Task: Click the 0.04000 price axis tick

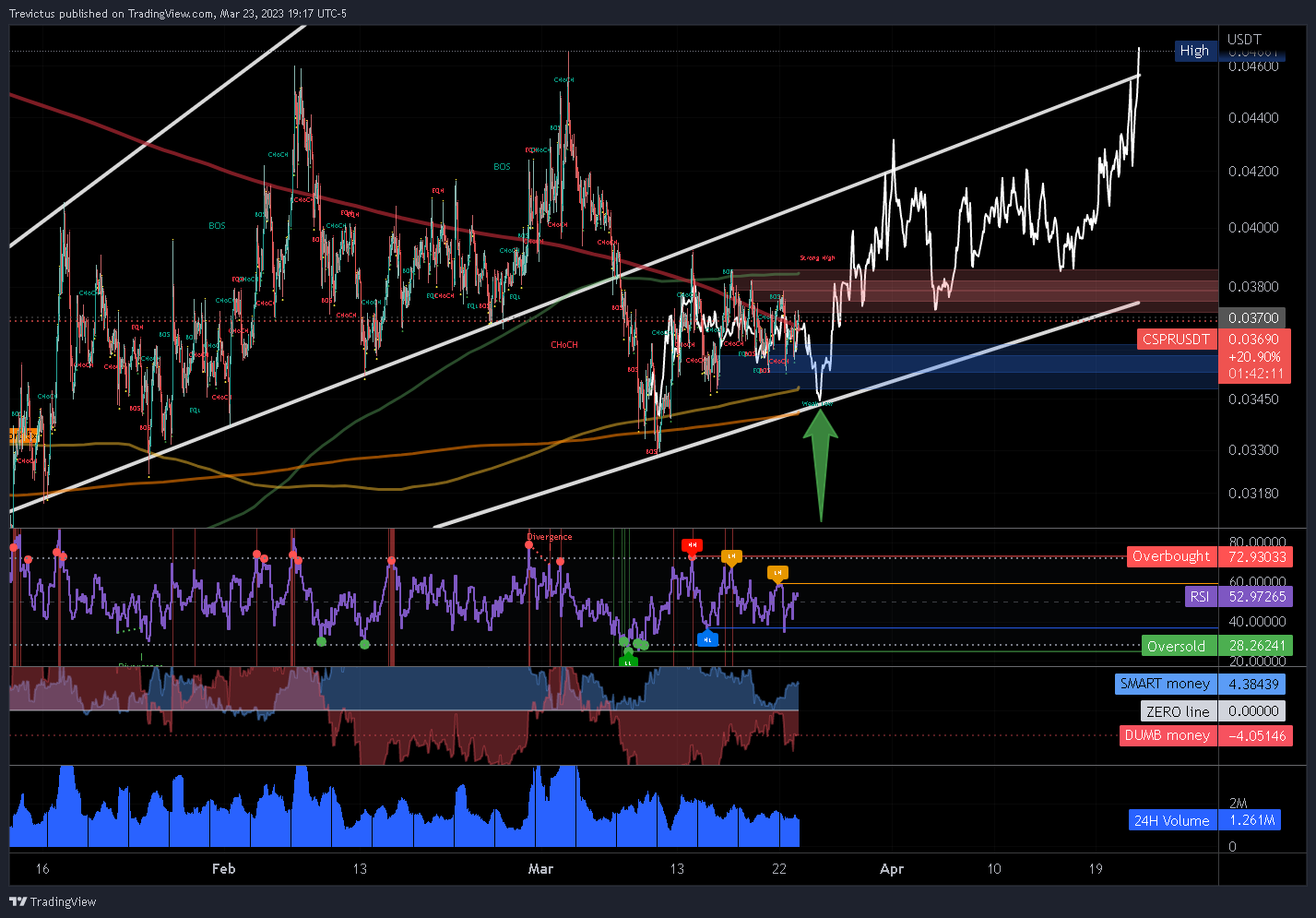Action: [1254, 228]
